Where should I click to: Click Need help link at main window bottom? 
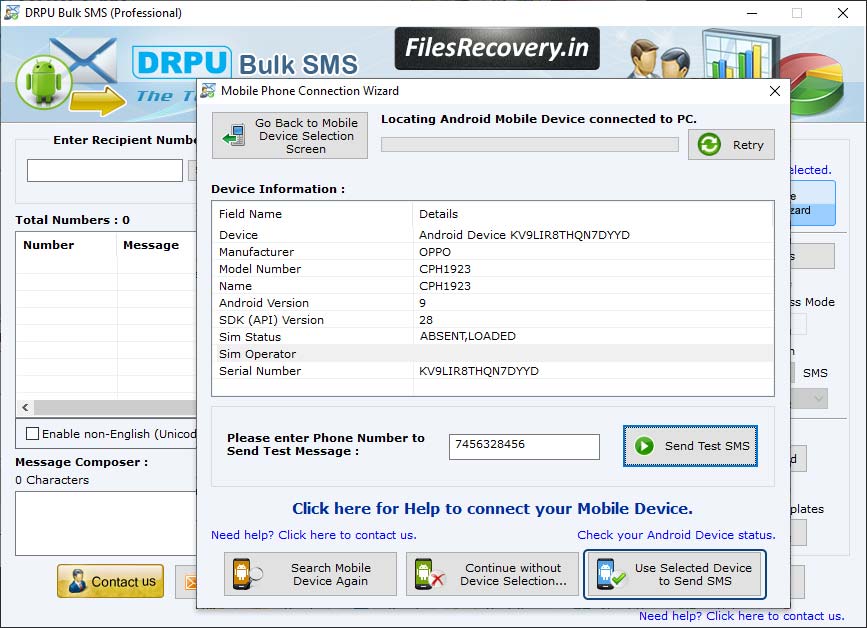741,616
